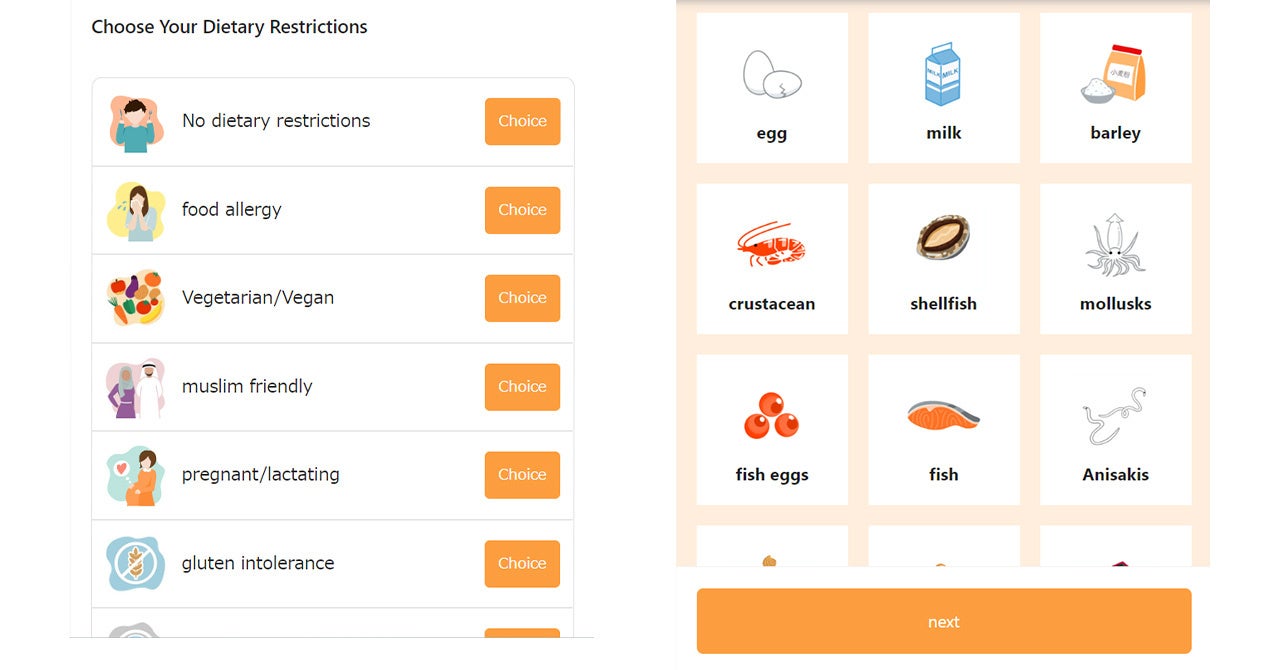Click Choice beside food allergy
The height and width of the screenshot is (670, 1280).
(522, 210)
